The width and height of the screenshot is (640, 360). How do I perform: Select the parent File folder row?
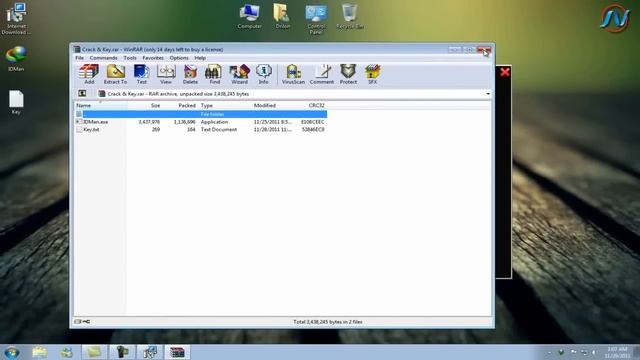click(201, 114)
